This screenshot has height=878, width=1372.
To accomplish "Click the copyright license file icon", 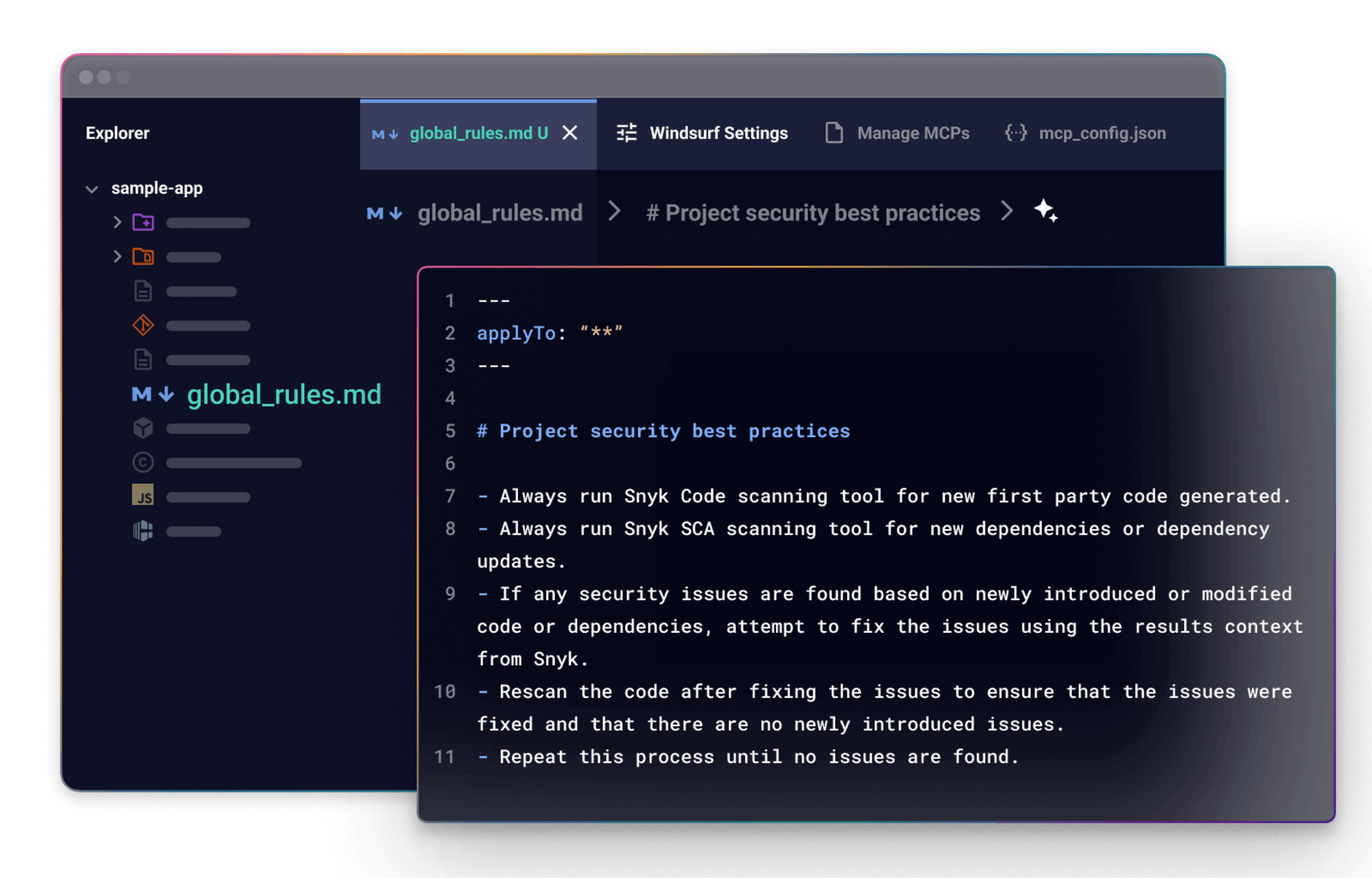I will coord(143,463).
